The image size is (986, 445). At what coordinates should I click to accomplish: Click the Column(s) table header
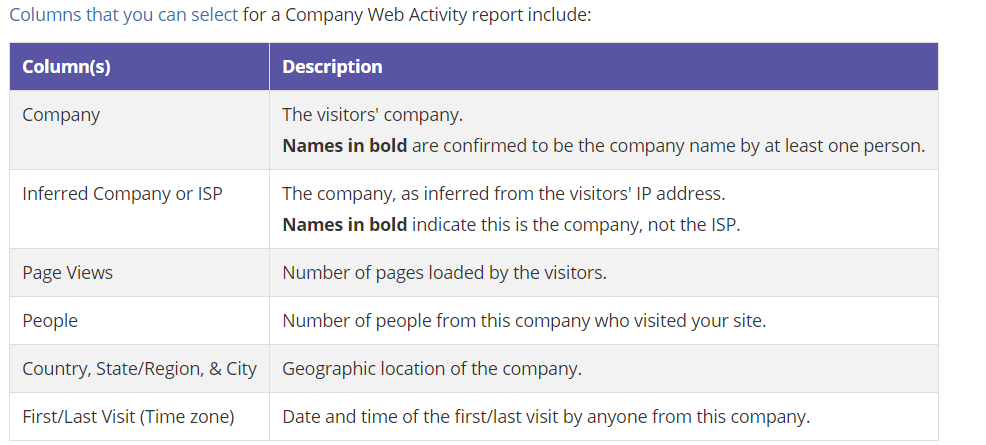click(66, 67)
